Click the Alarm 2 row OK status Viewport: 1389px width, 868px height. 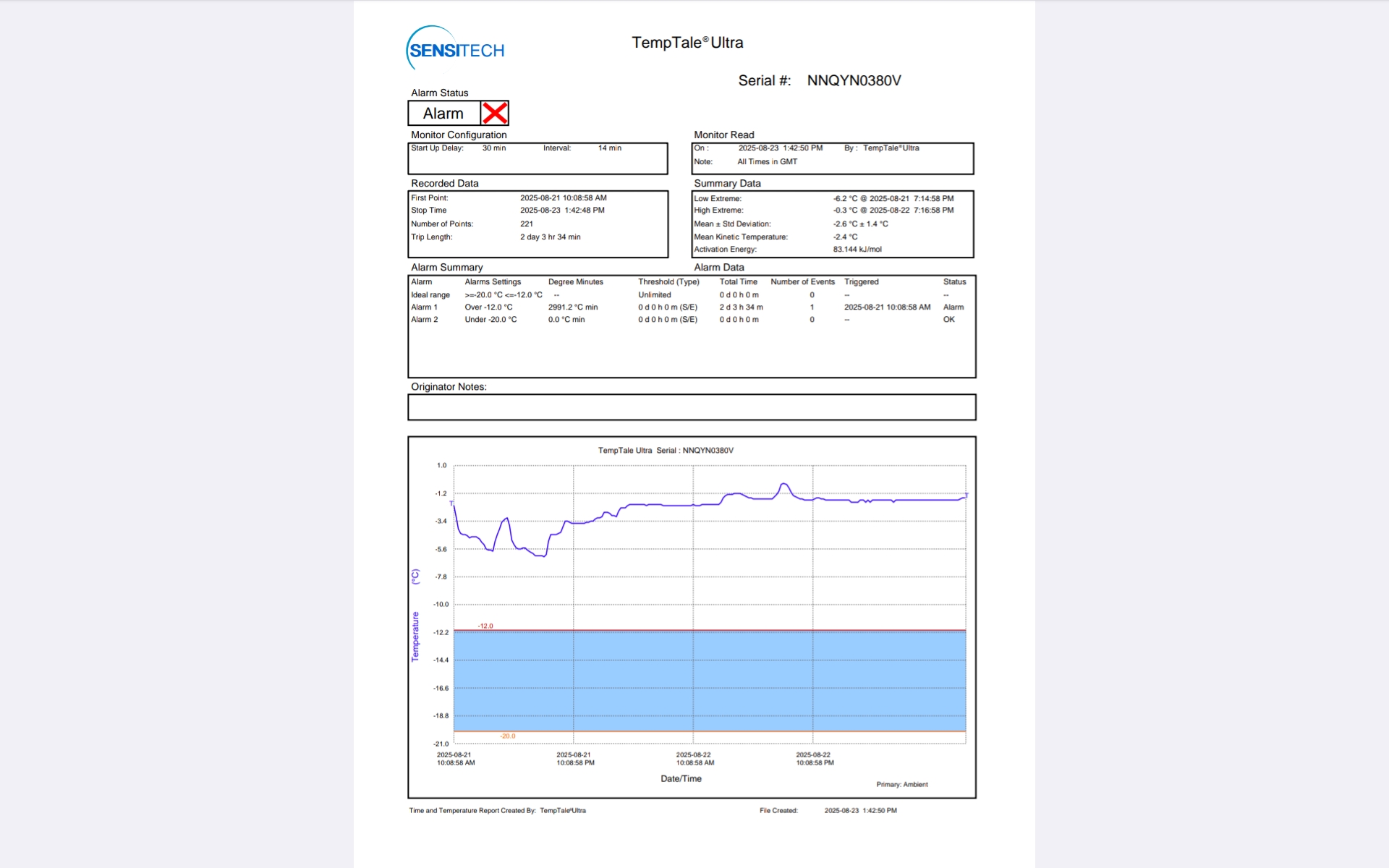(x=948, y=320)
